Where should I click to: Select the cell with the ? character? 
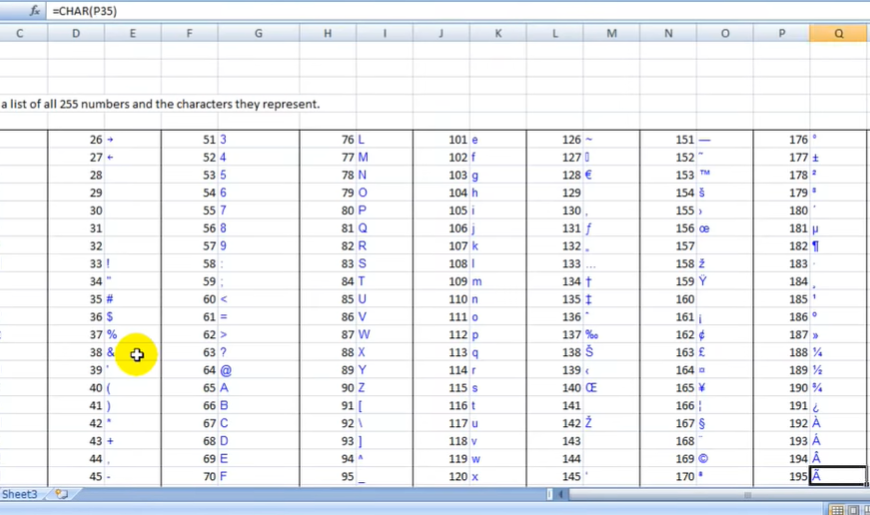259,352
